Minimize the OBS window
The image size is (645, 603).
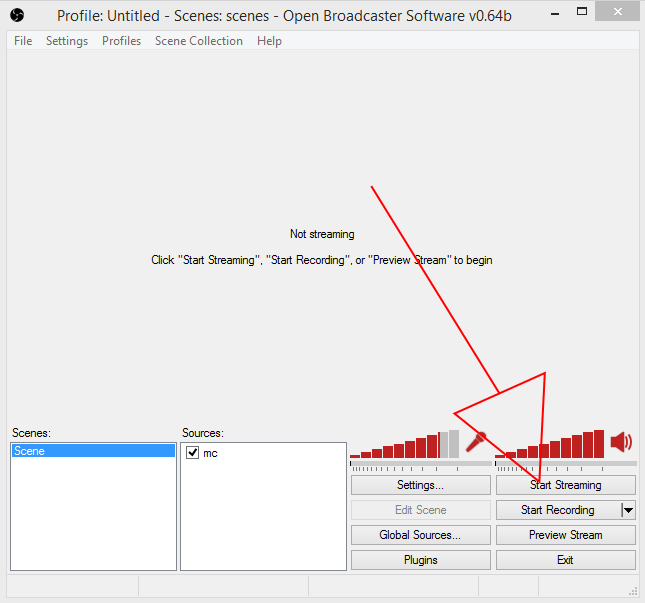pos(555,14)
